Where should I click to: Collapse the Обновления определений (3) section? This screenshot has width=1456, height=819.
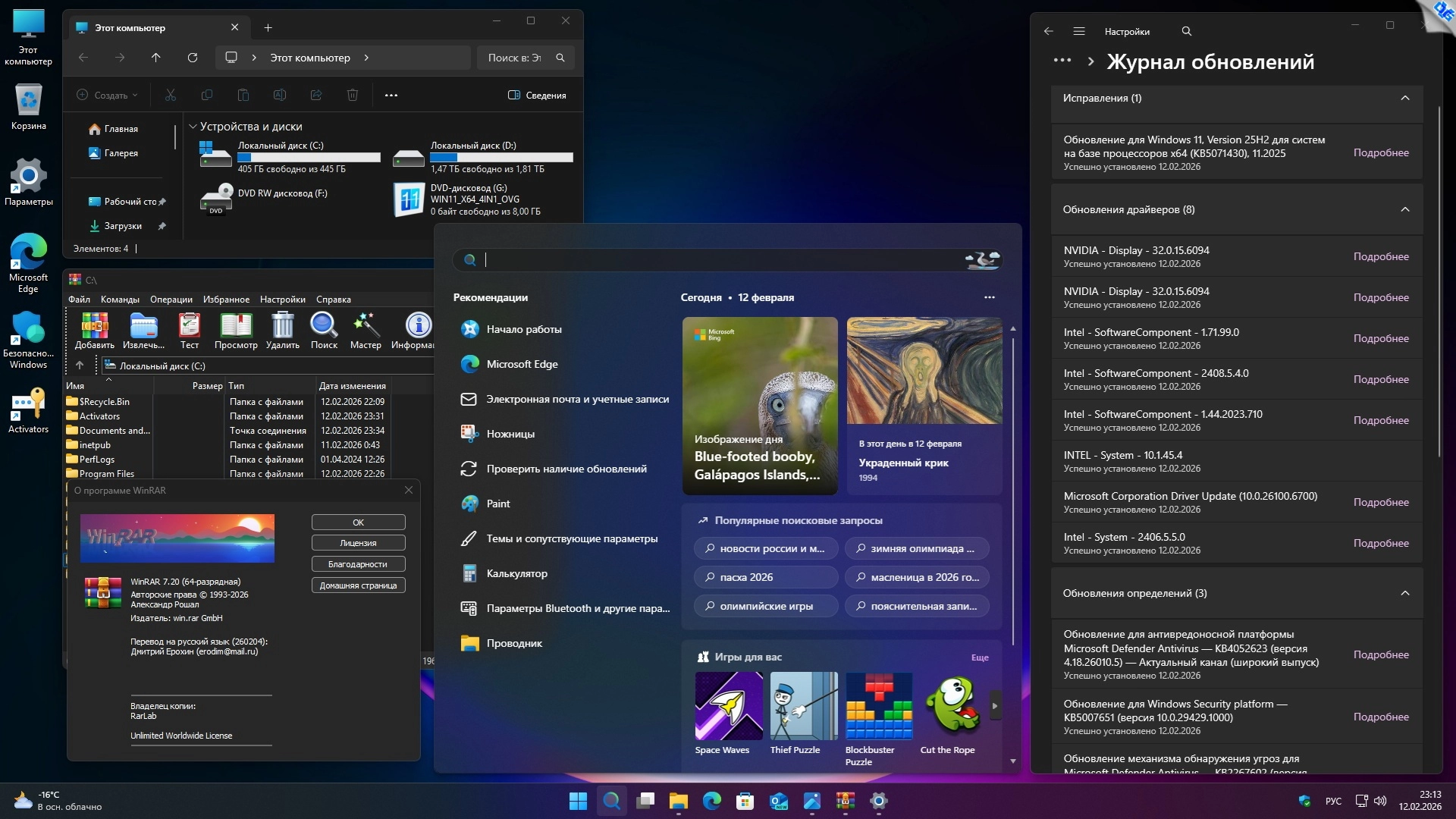pos(1404,593)
